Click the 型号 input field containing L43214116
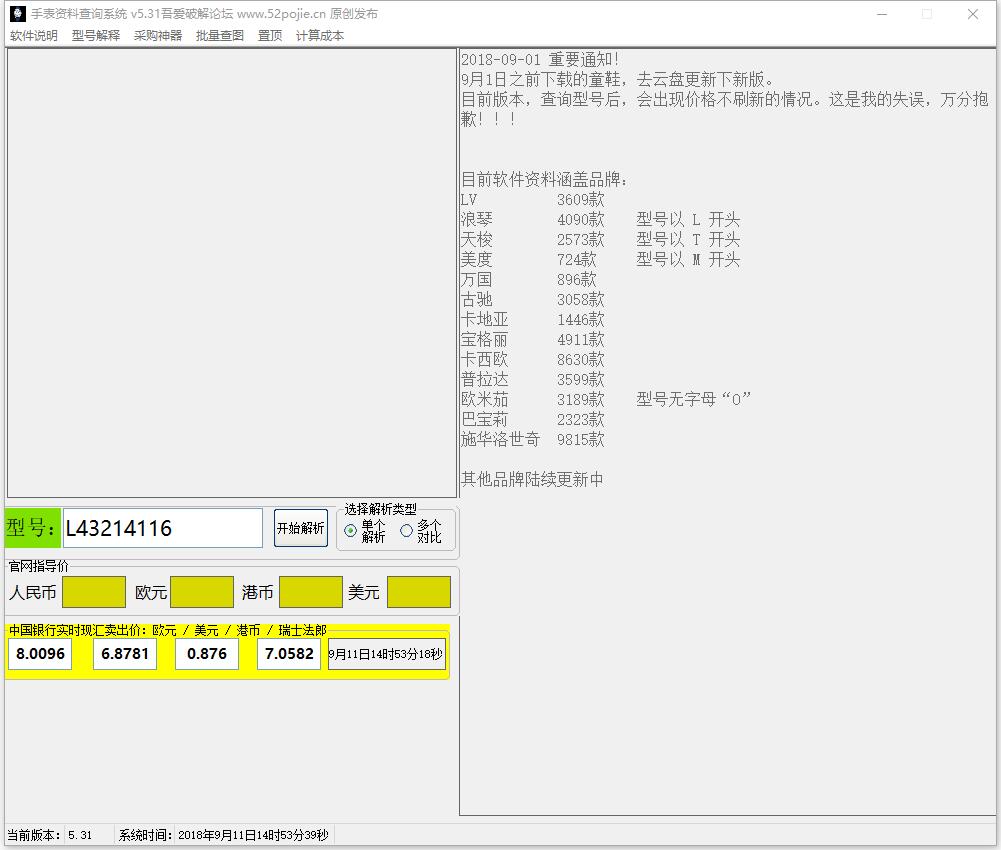The image size is (1001, 850). point(163,528)
